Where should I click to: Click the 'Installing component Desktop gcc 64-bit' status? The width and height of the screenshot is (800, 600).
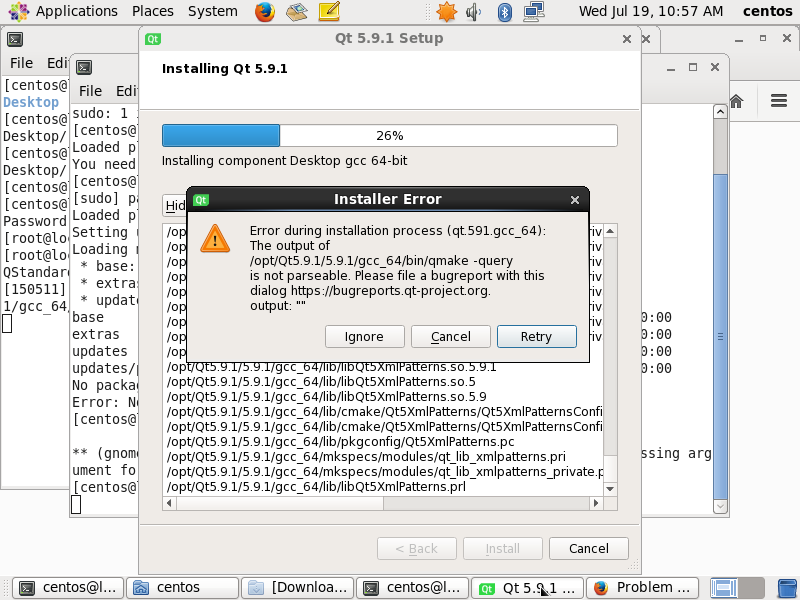tap(285, 161)
